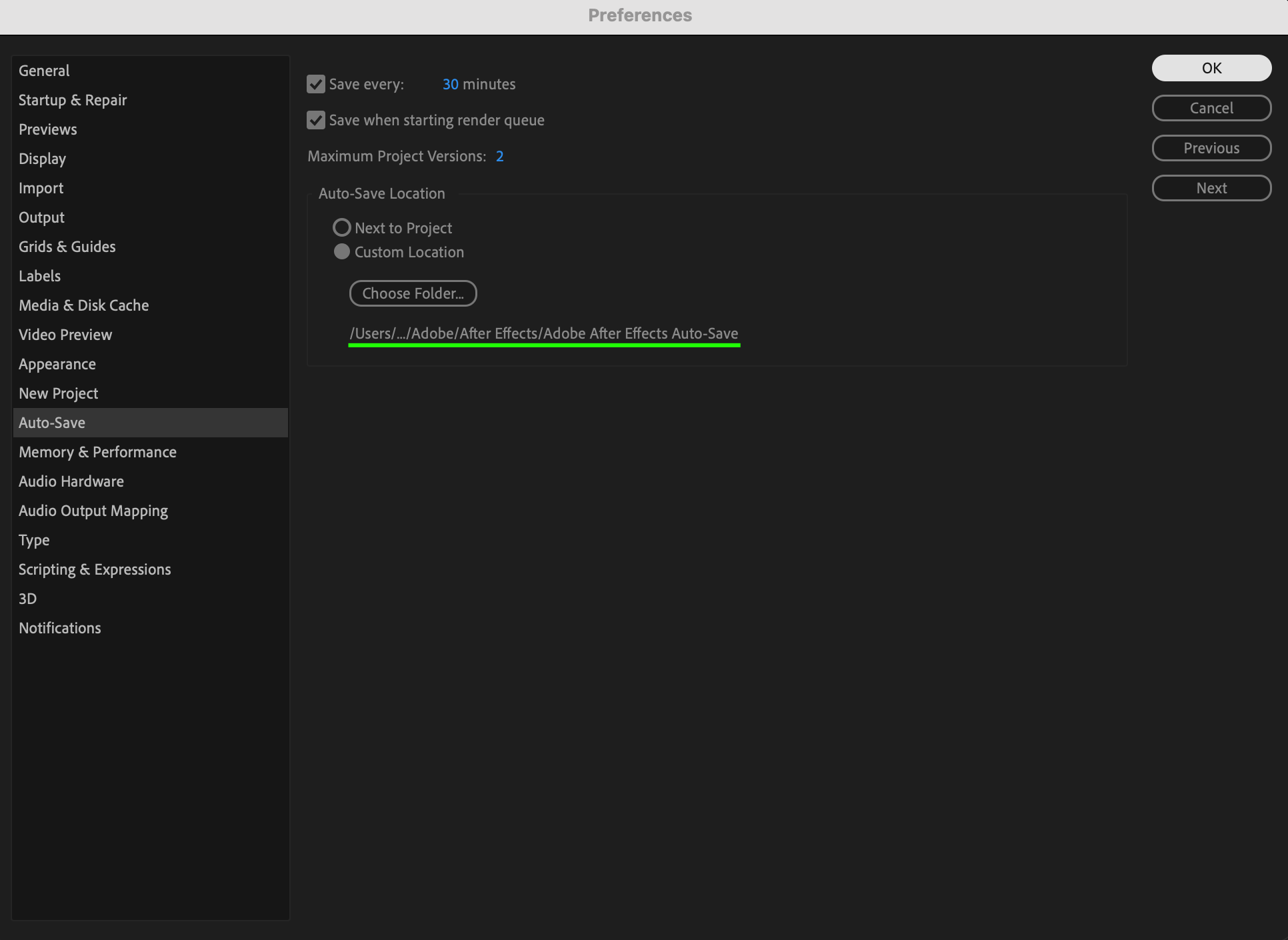
Task: Open Media & Disk Cache preferences
Action: 84,305
